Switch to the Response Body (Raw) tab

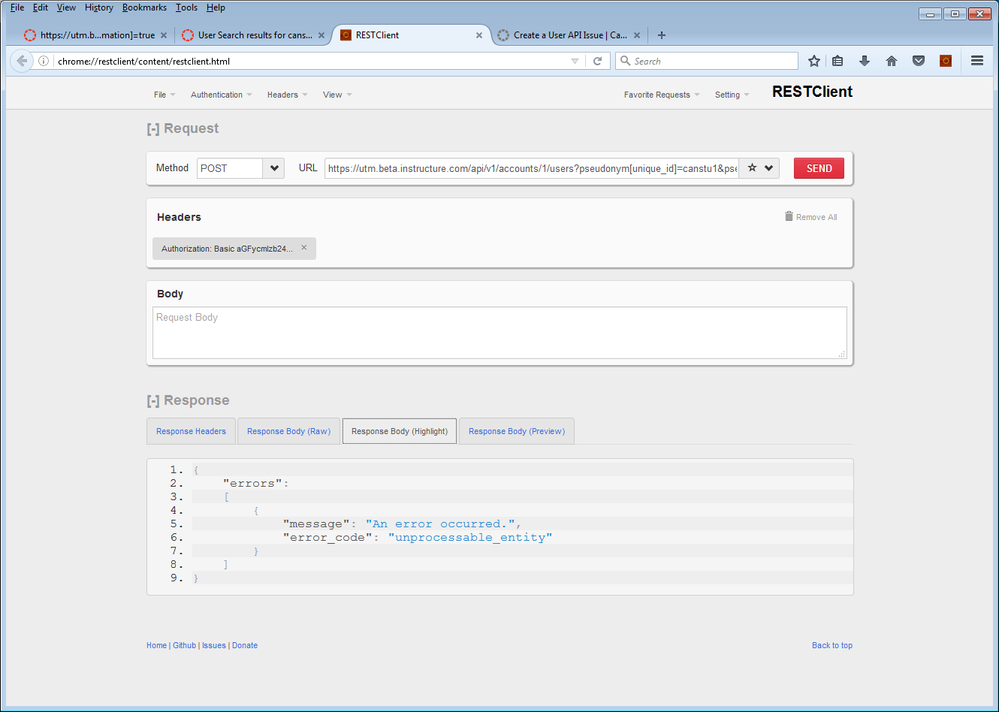289,431
